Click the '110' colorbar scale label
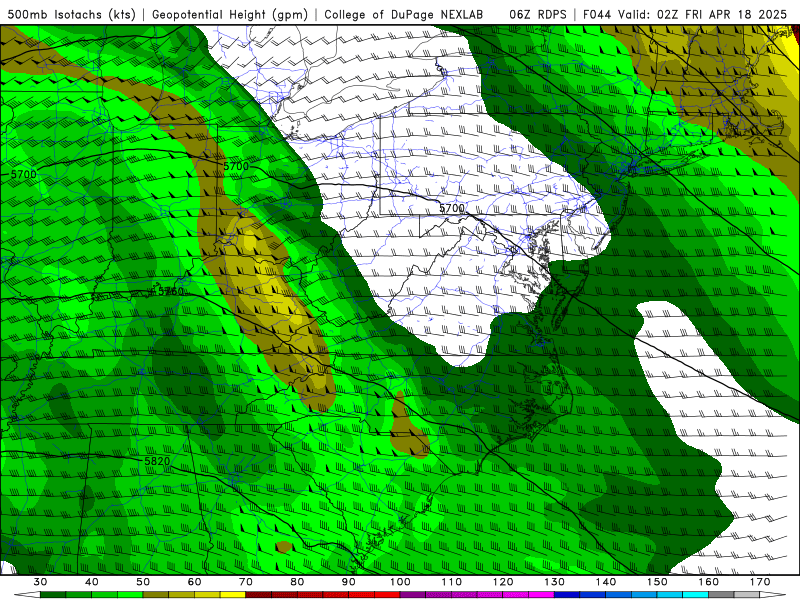 pyautogui.click(x=452, y=582)
